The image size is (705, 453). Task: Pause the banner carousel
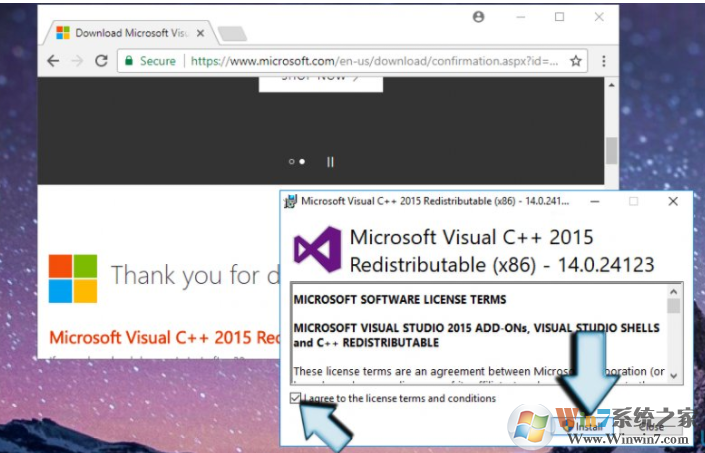click(330, 161)
